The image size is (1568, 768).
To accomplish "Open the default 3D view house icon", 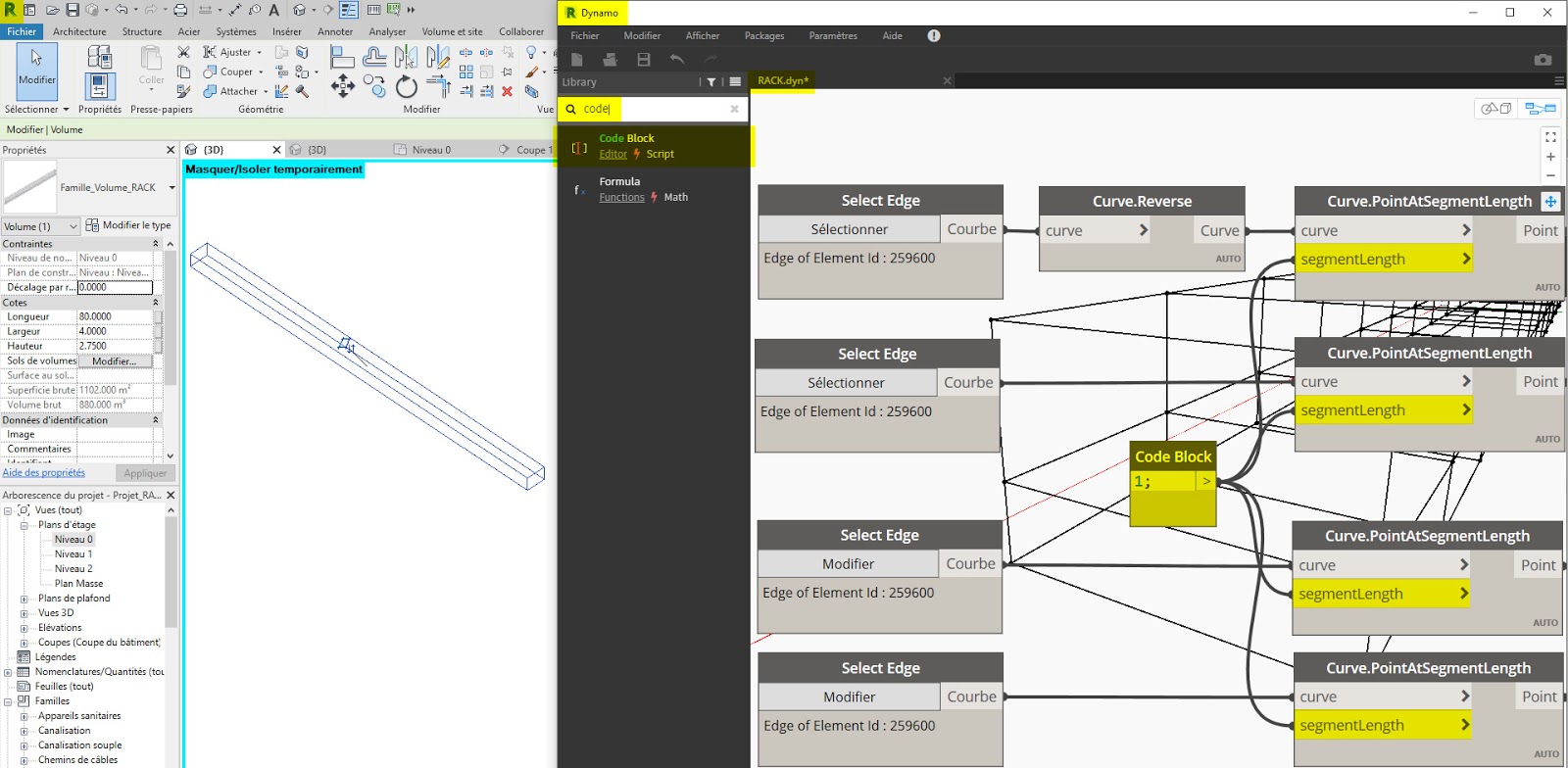I will click(x=300, y=10).
